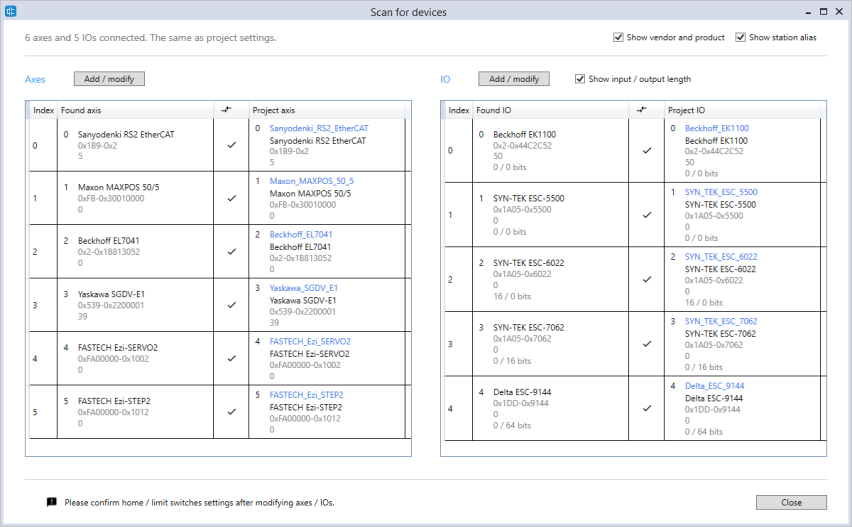Screen dimensions: 852x527
Task: Open the Sanyodenki_RS2_EtherCAT project axis link
Action: coord(319,128)
